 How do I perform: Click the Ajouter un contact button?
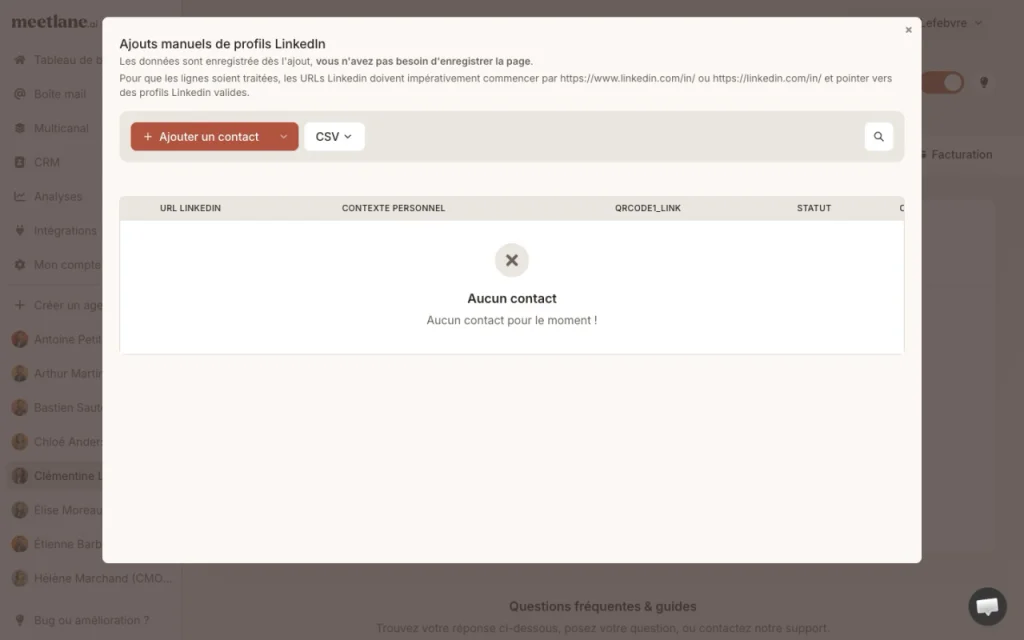coord(201,136)
